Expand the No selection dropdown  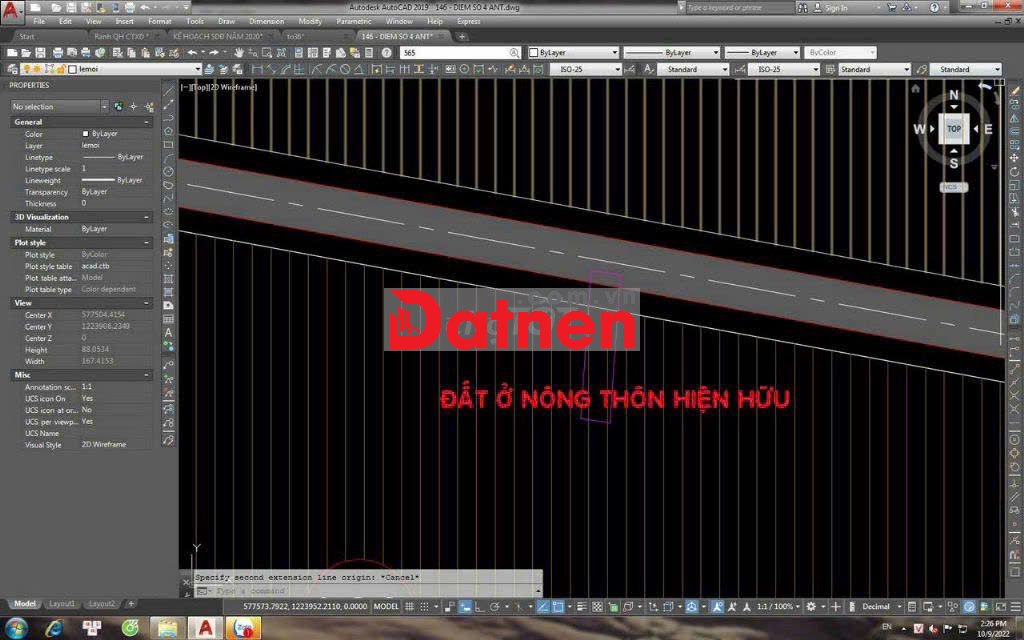[104, 106]
